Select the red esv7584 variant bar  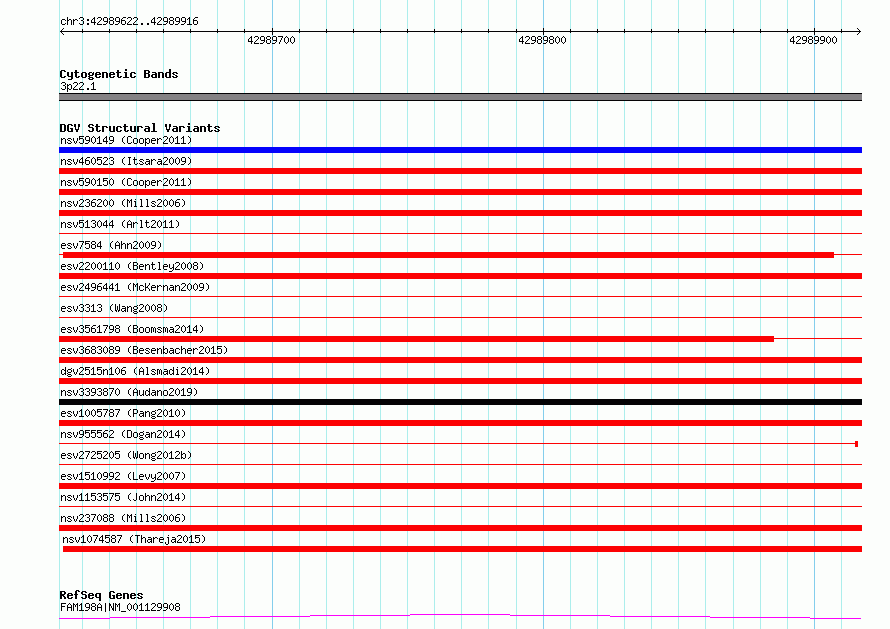pos(448,255)
